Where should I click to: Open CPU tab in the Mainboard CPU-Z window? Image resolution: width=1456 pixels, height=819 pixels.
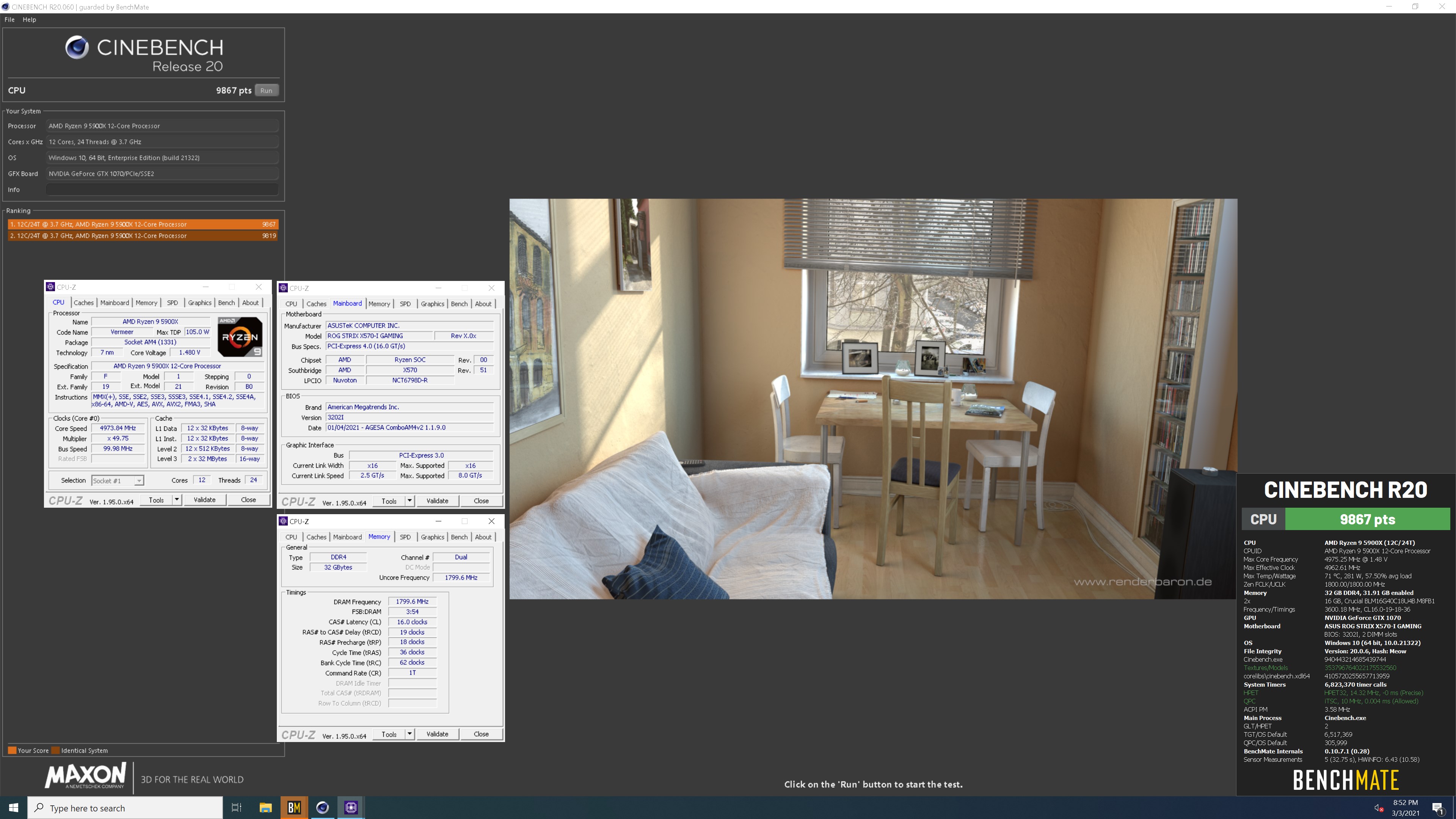tap(291, 303)
